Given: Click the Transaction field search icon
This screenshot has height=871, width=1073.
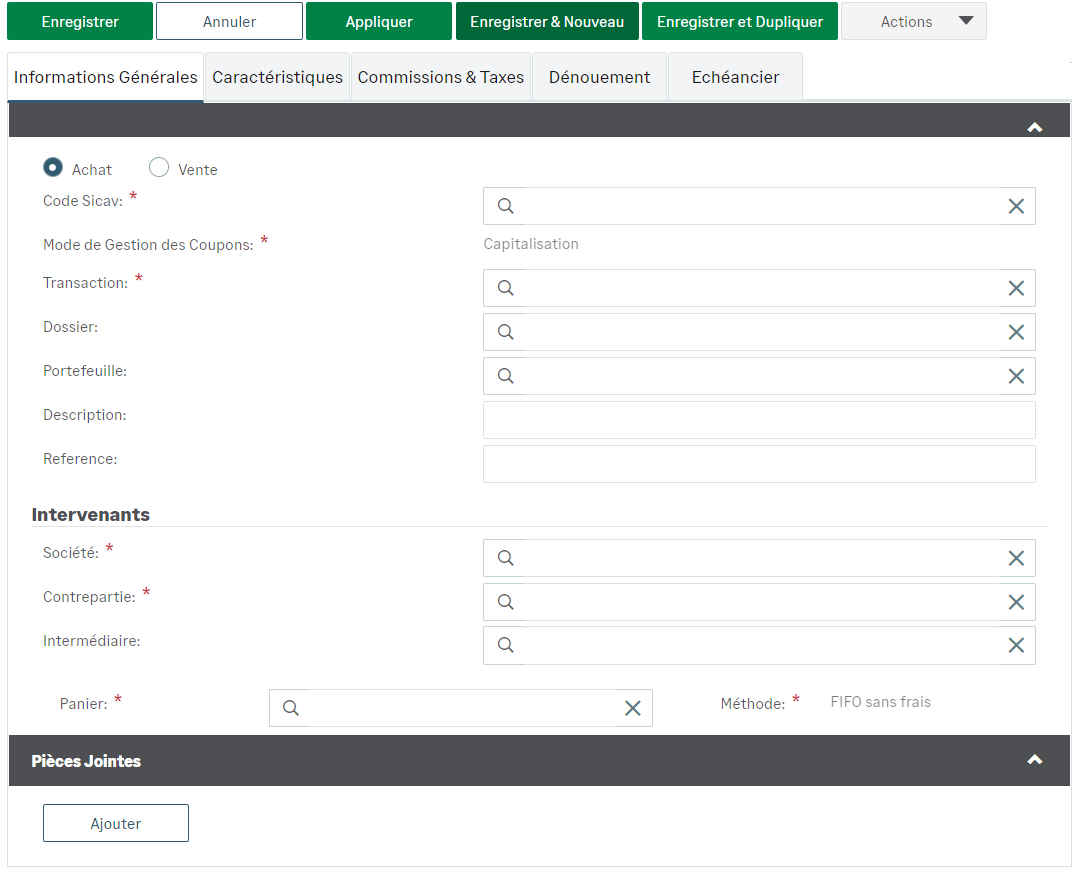Looking at the screenshot, I should tap(506, 288).
